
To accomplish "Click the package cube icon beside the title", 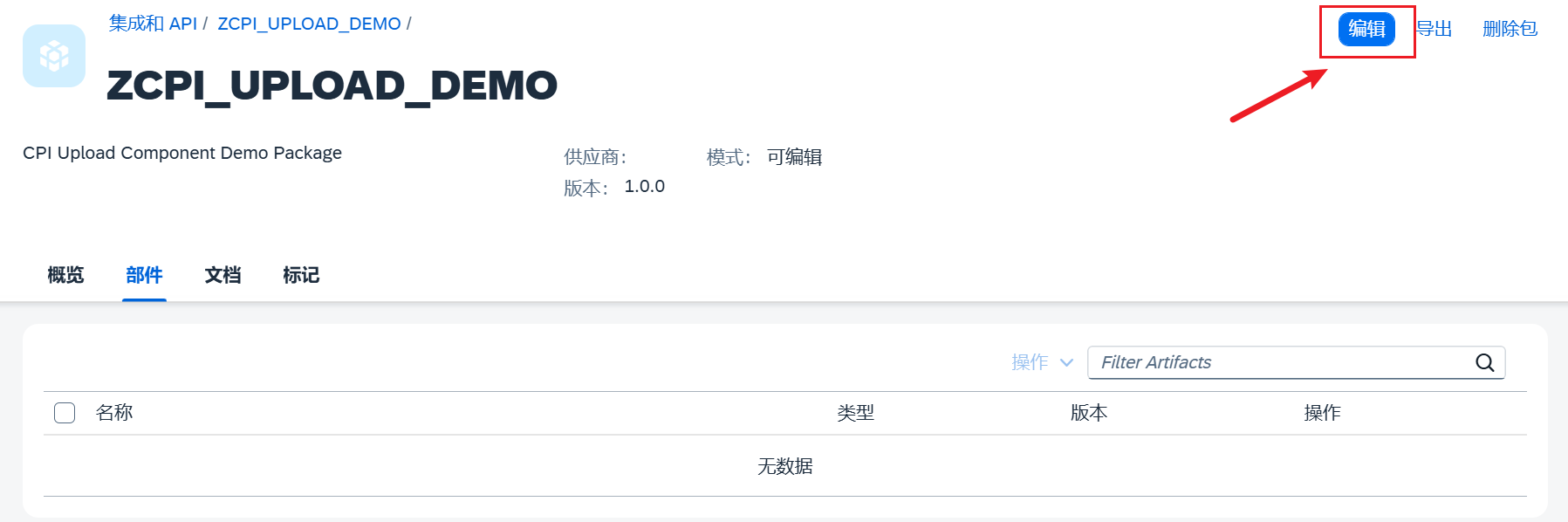I will coord(54,56).
